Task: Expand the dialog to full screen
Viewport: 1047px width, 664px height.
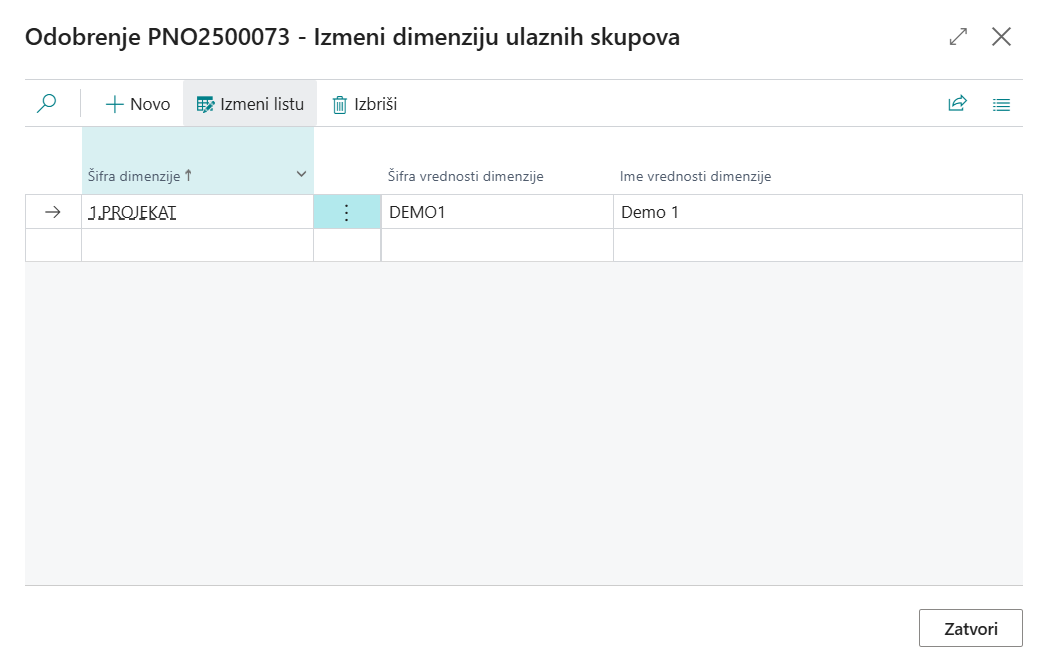Action: point(958,37)
